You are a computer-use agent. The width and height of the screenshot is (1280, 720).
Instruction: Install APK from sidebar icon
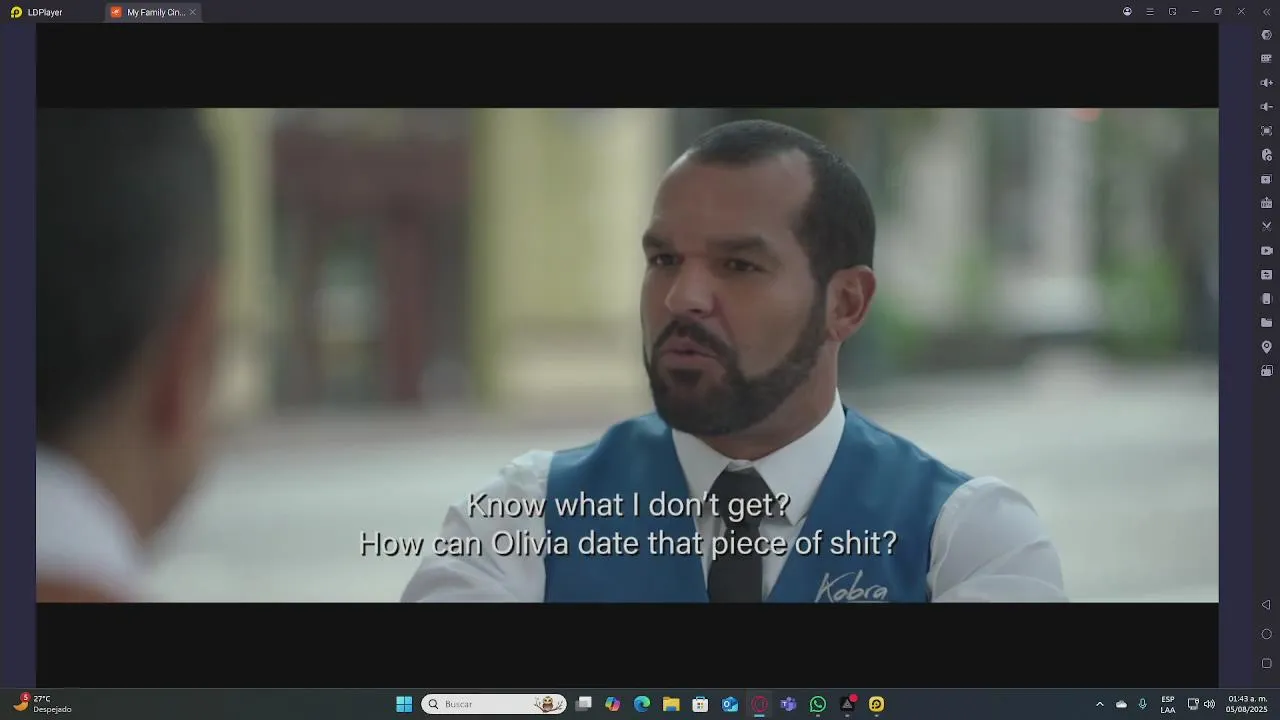point(1266,203)
